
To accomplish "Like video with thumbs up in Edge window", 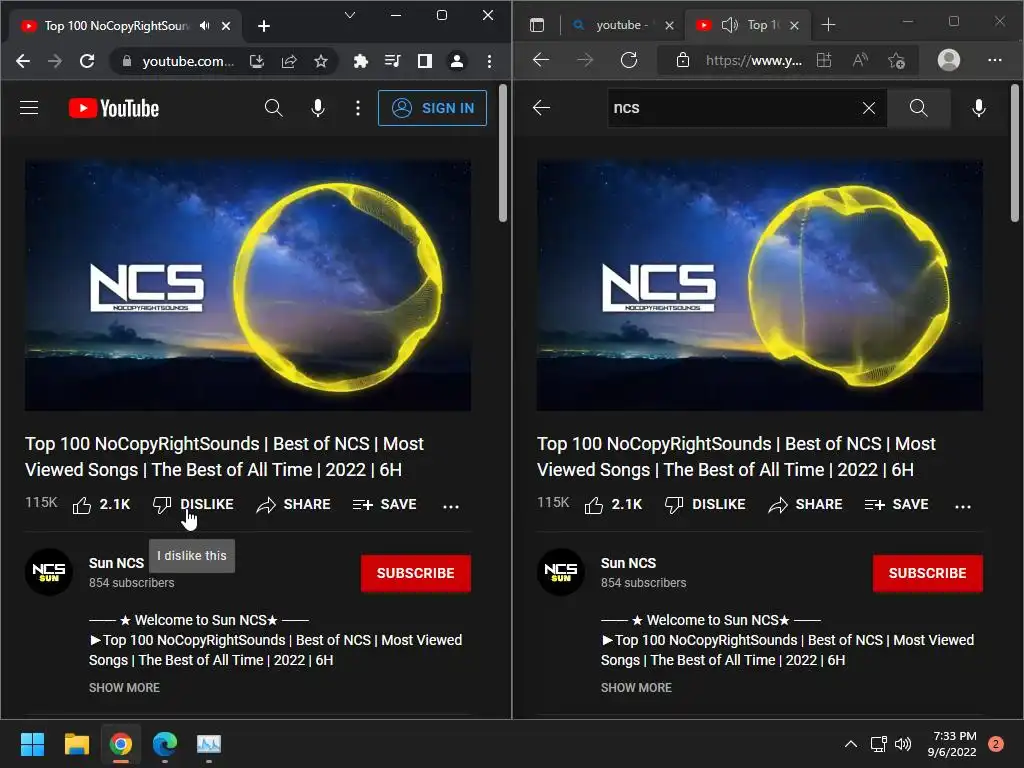I will [614, 505].
